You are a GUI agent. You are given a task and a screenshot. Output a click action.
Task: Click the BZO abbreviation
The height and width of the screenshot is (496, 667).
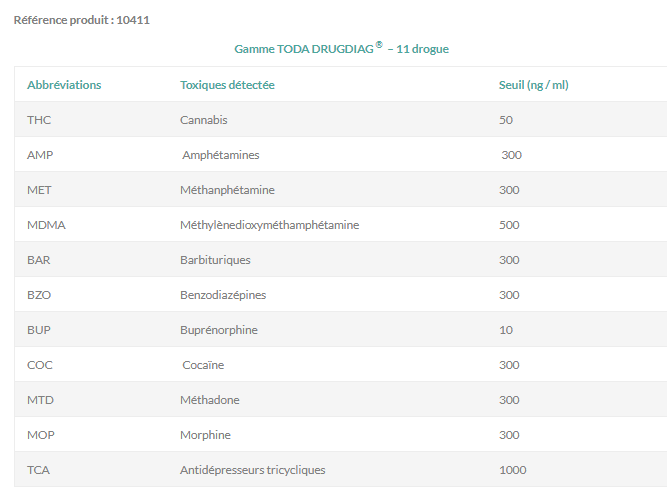pyautogui.click(x=39, y=295)
